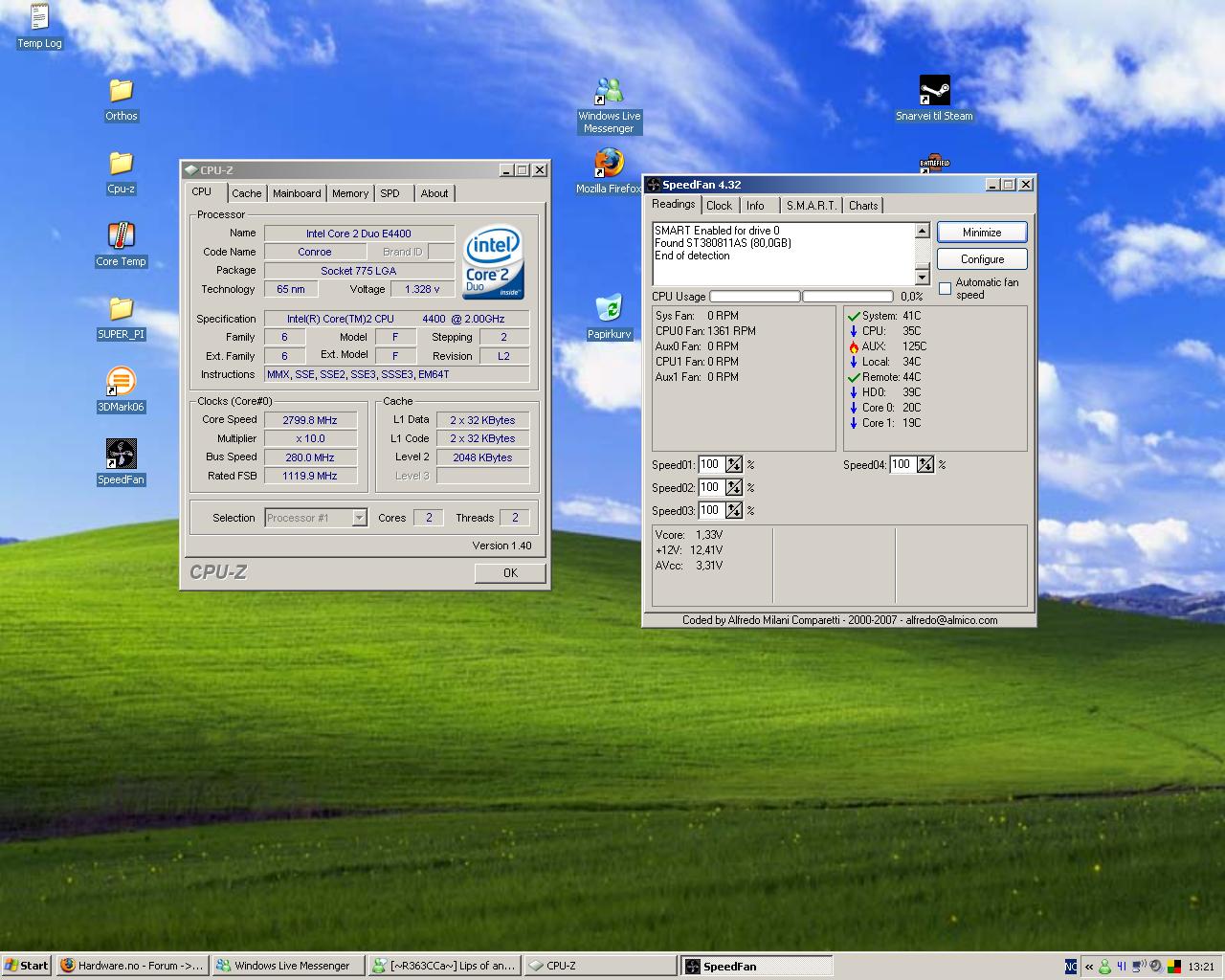
Task: Click the CPU Usage progress bar
Action: (x=801, y=297)
